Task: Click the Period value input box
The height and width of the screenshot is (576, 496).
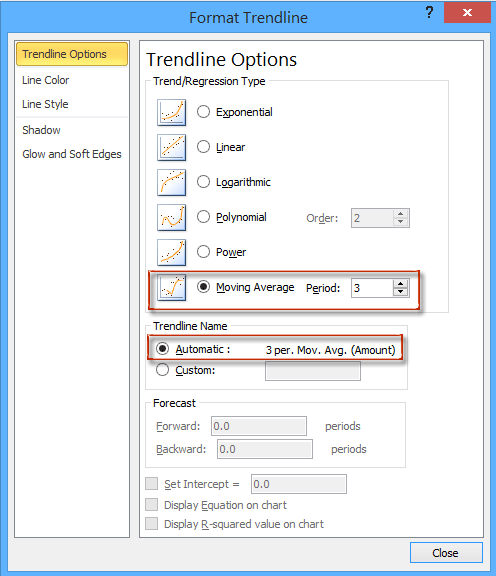Action: (372, 288)
